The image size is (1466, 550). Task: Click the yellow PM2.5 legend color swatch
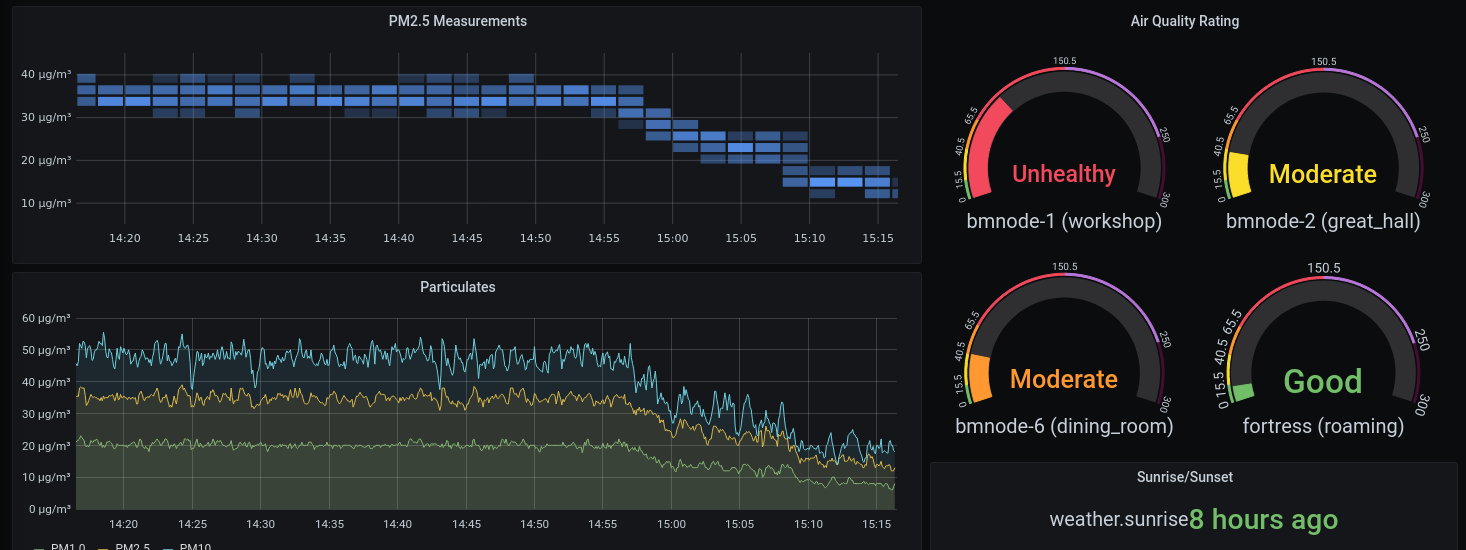point(103,547)
